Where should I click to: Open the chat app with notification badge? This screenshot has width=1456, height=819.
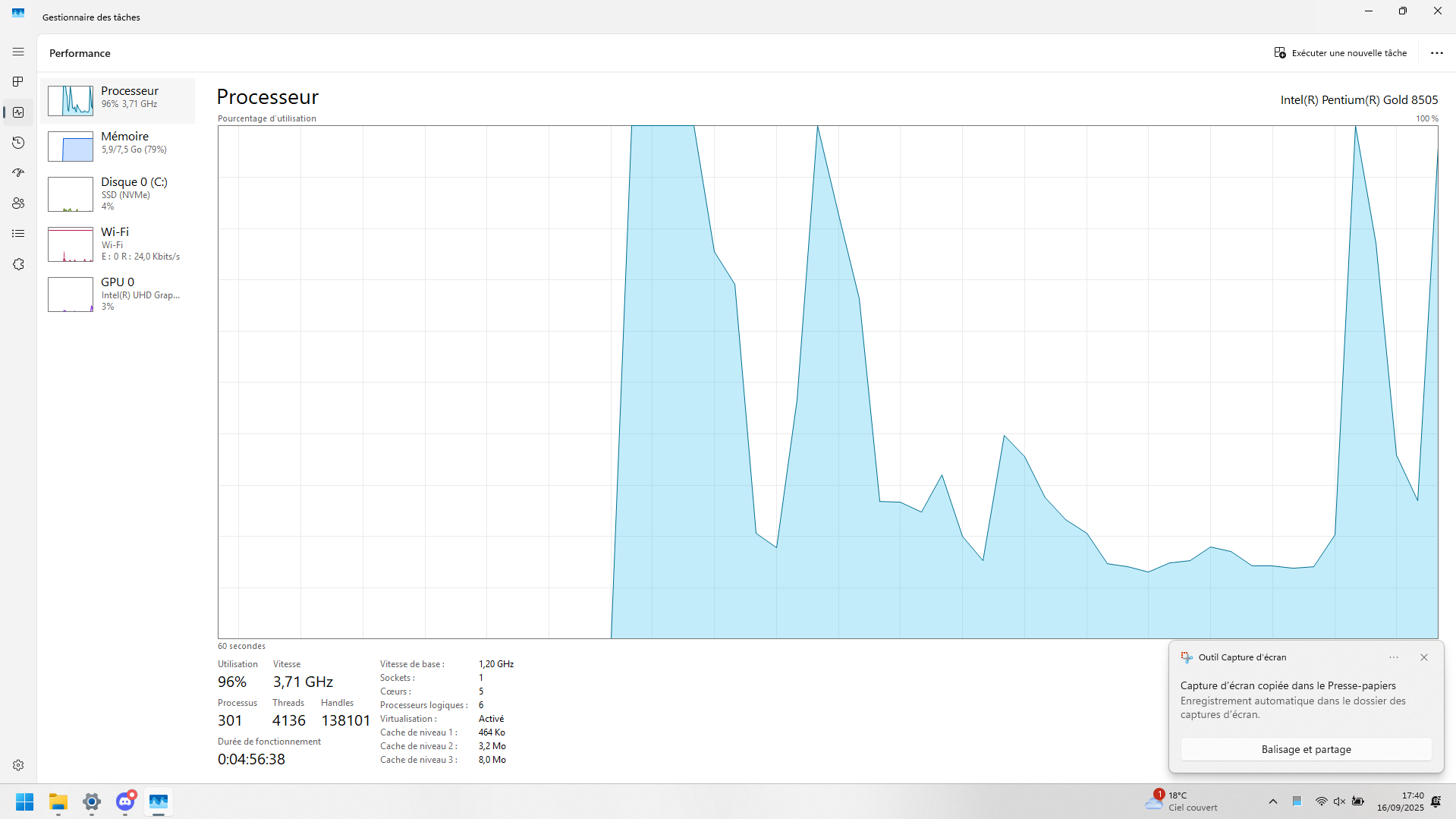pyautogui.click(x=125, y=802)
